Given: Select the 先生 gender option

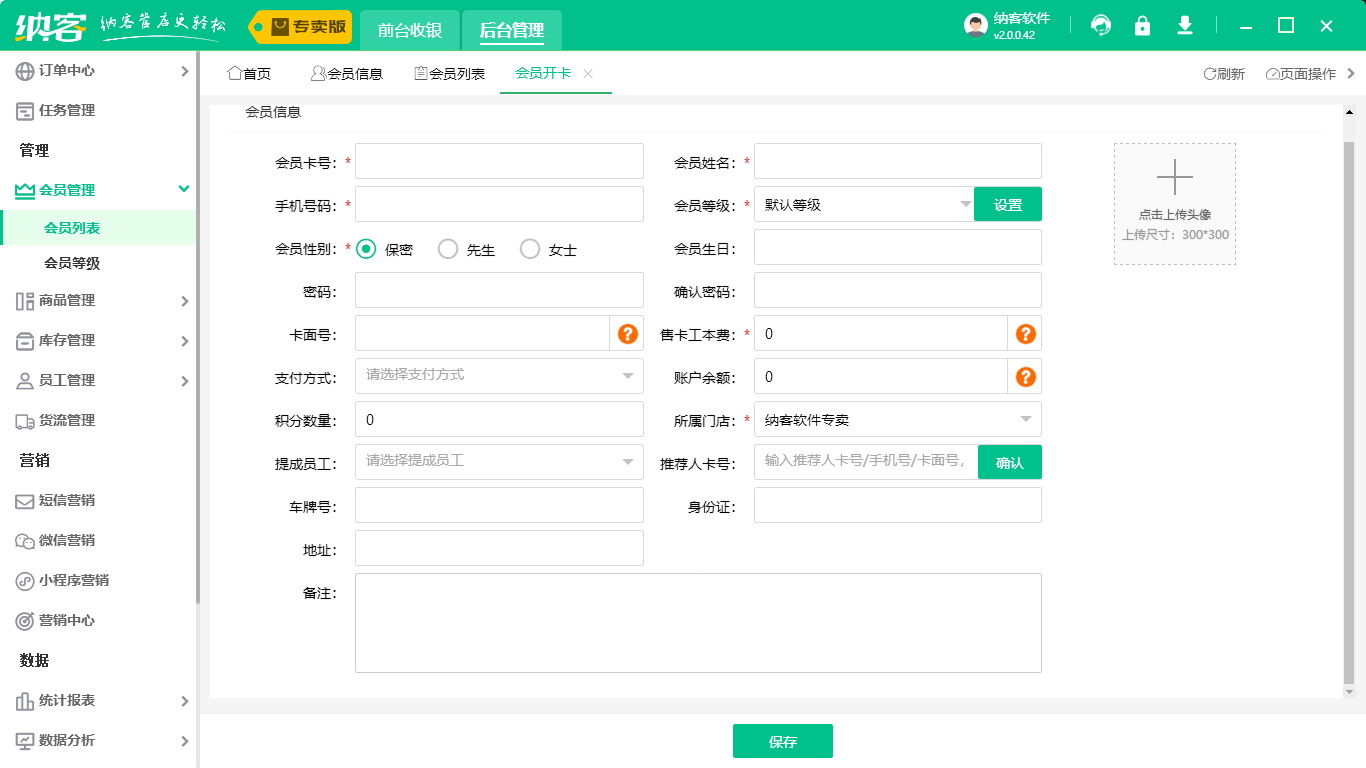Looking at the screenshot, I should (x=448, y=249).
